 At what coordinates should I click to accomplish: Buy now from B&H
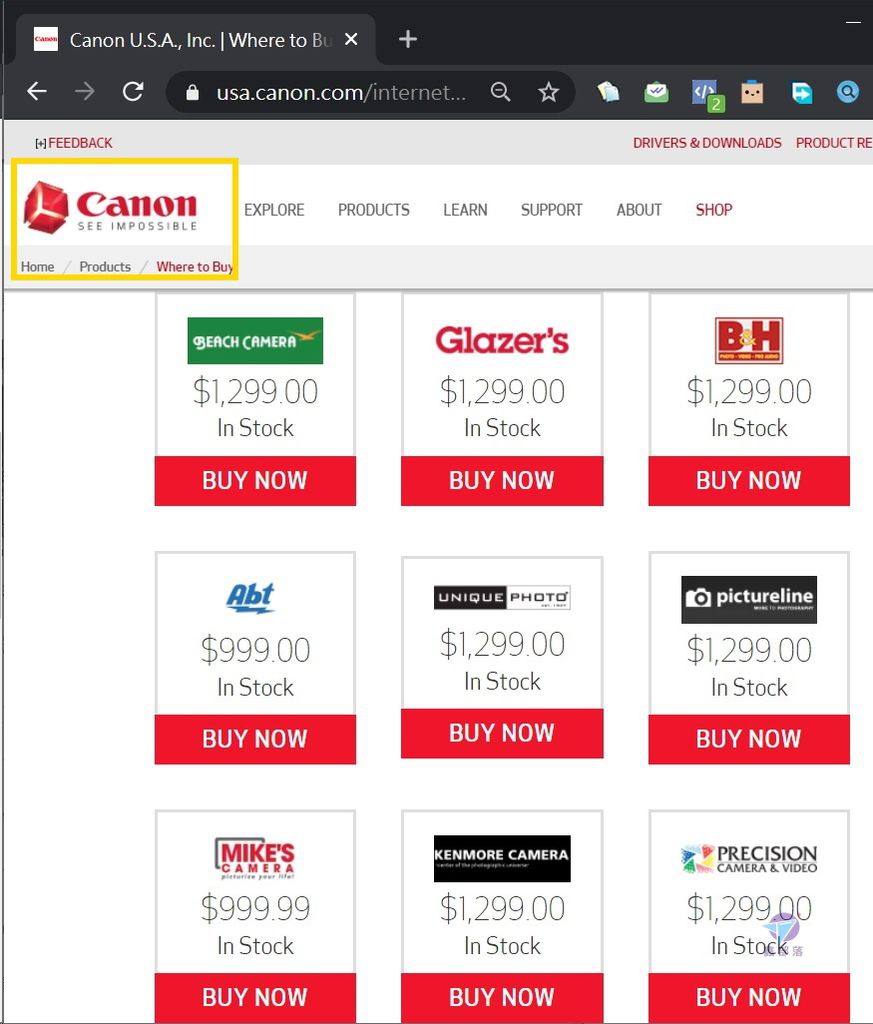click(749, 481)
